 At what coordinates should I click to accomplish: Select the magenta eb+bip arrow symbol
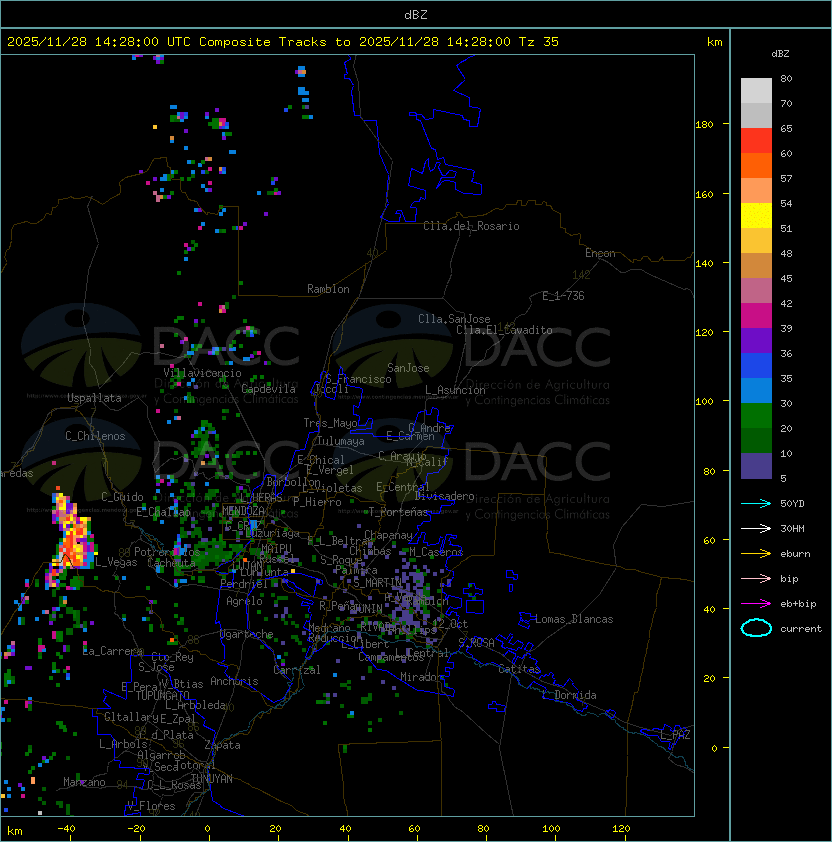pyautogui.click(x=756, y=604)
